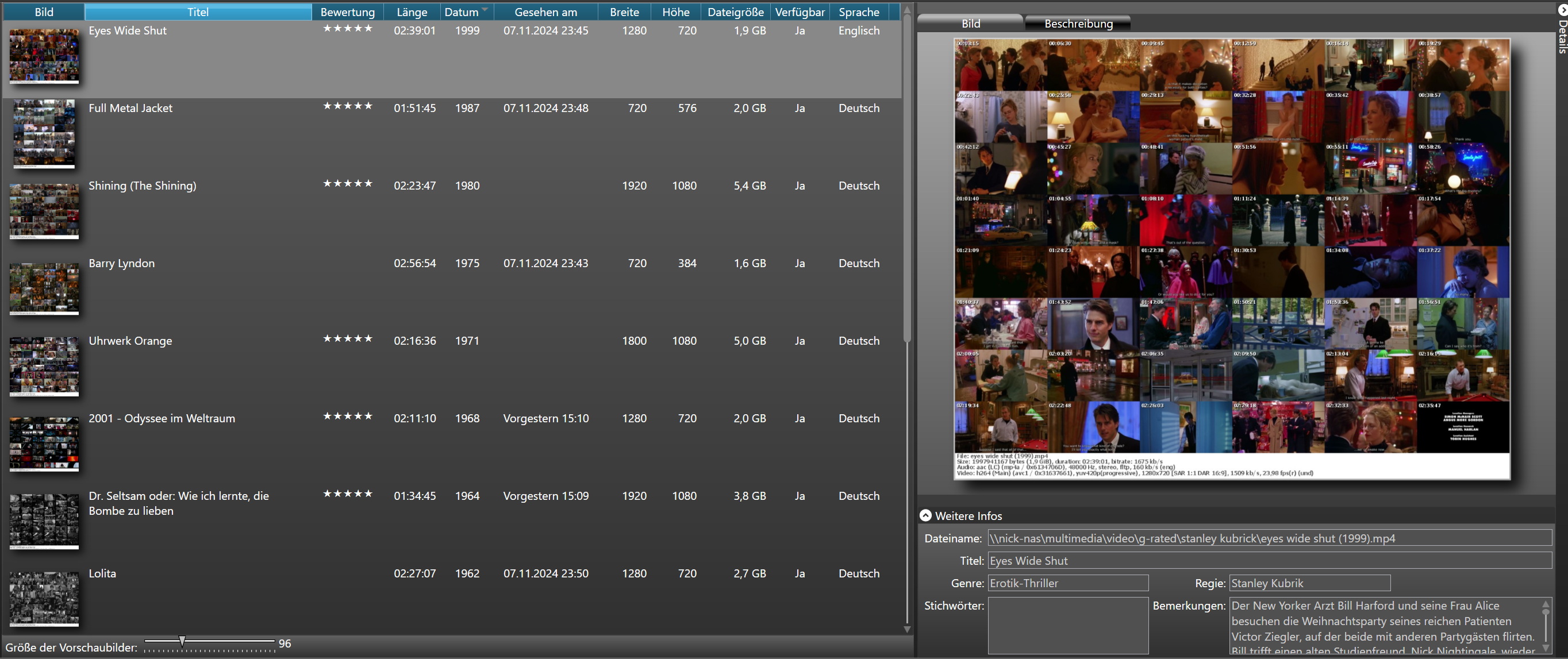Viewport: 1568px width, 659px height.
Task: Click the Bild column header
Action: (x=44, y=11)
